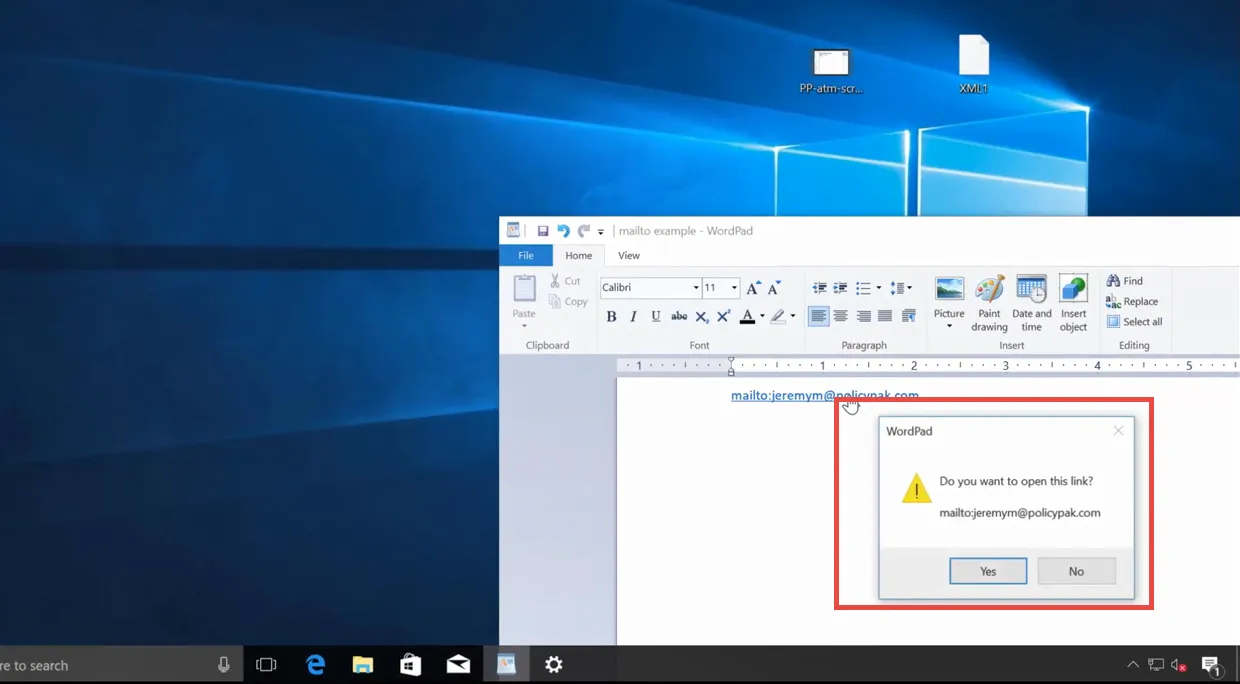Click Replace in the Editing group
The height and width of the screenshot is (684, 1240).
1132,301
